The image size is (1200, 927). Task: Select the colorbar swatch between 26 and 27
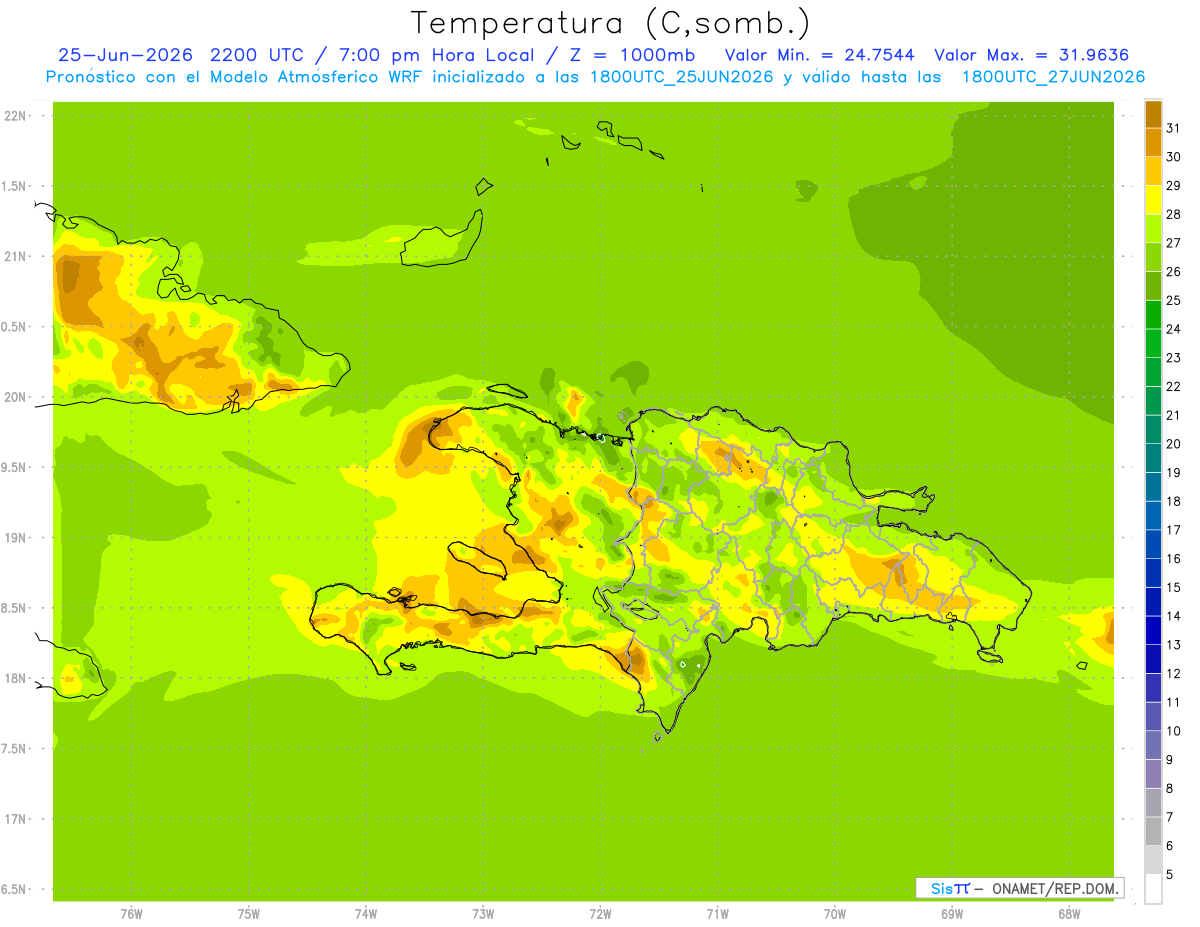tap(1153, 257)
